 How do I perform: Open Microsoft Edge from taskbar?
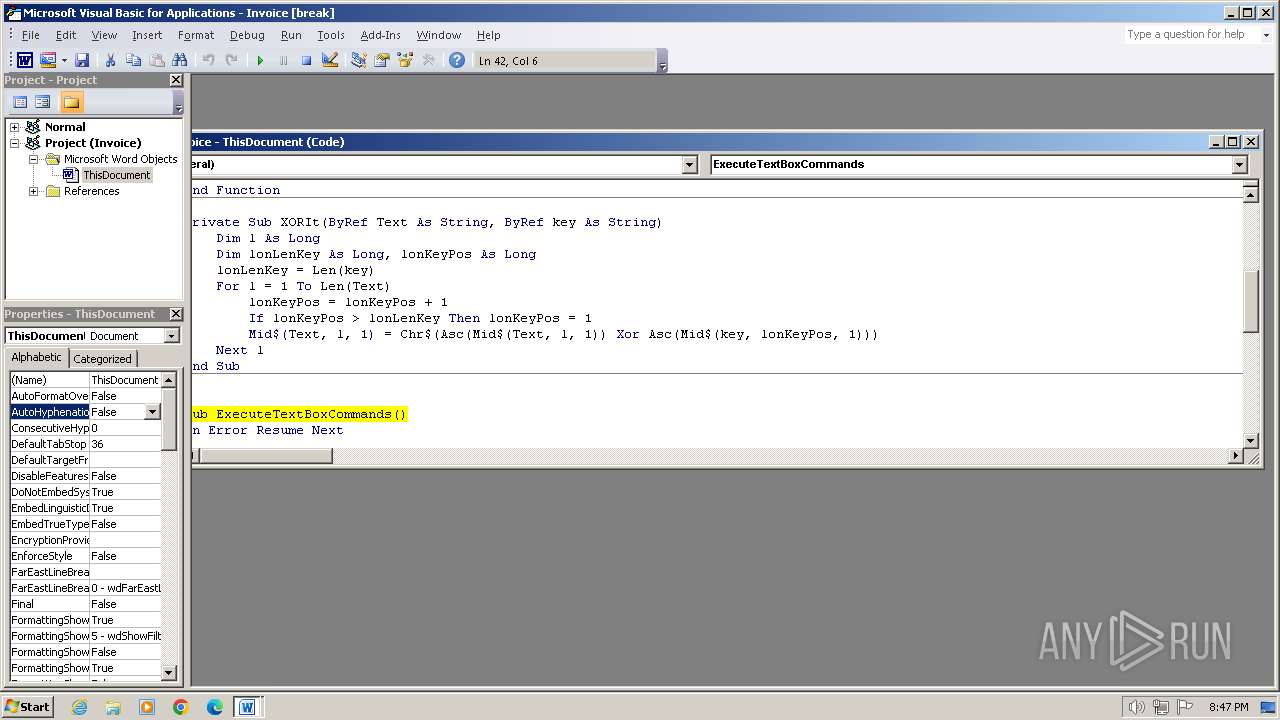(214, 707)
